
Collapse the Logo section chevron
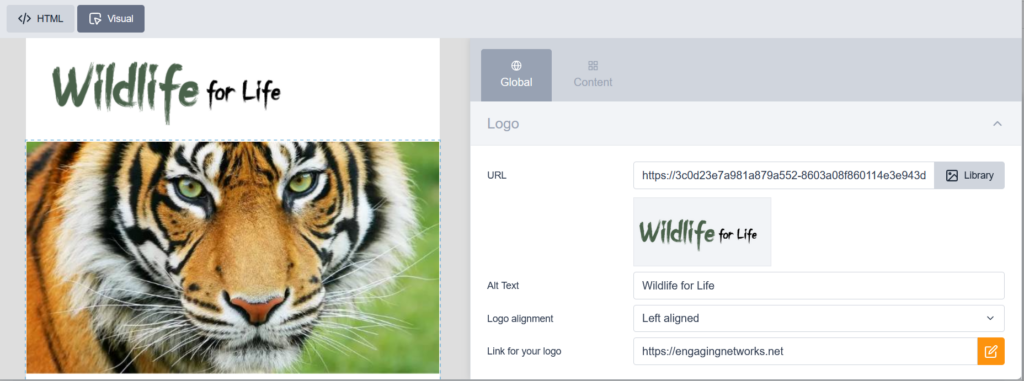click(x=997, y=124)
